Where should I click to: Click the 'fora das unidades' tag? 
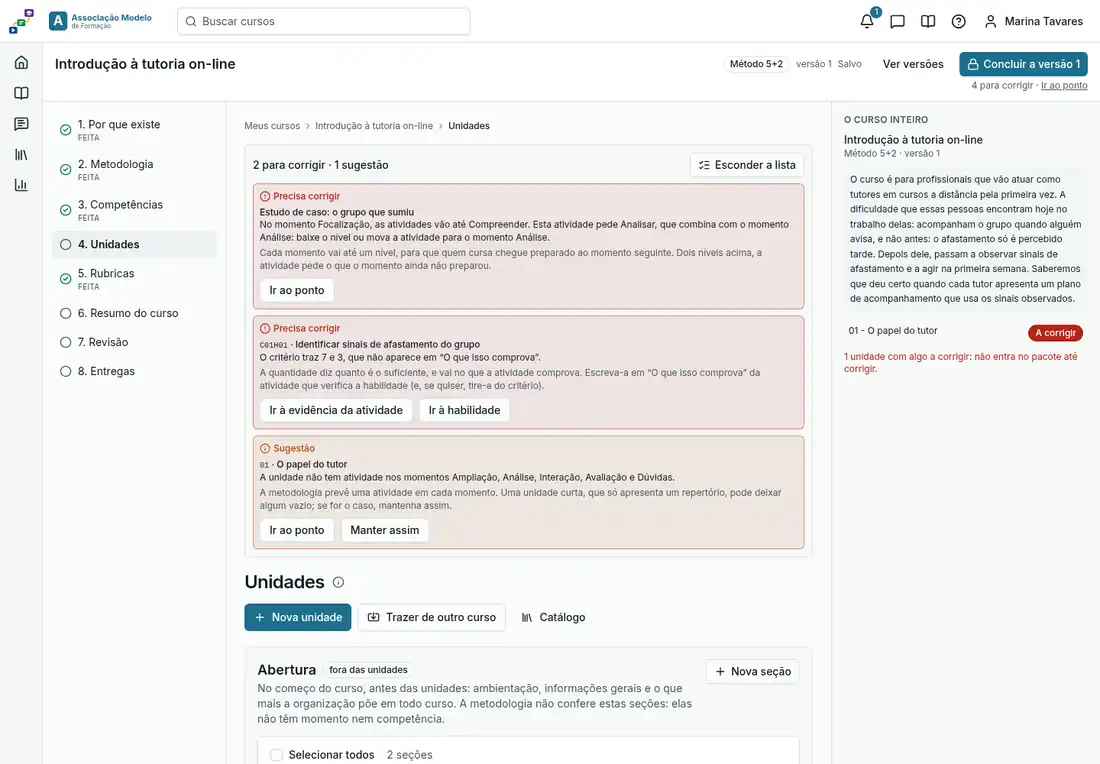(x=368, y=670)
